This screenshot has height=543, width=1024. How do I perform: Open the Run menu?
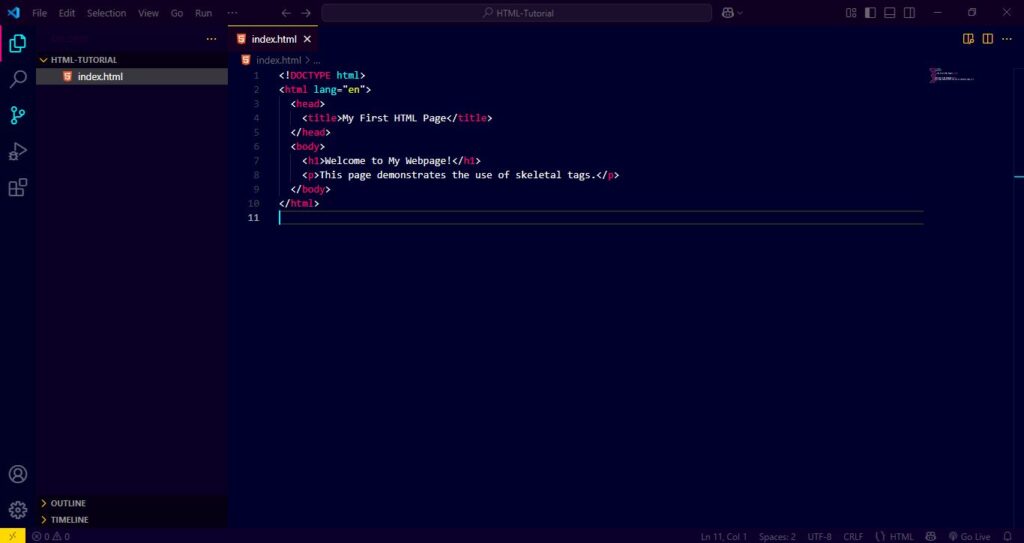coord(204,13)
